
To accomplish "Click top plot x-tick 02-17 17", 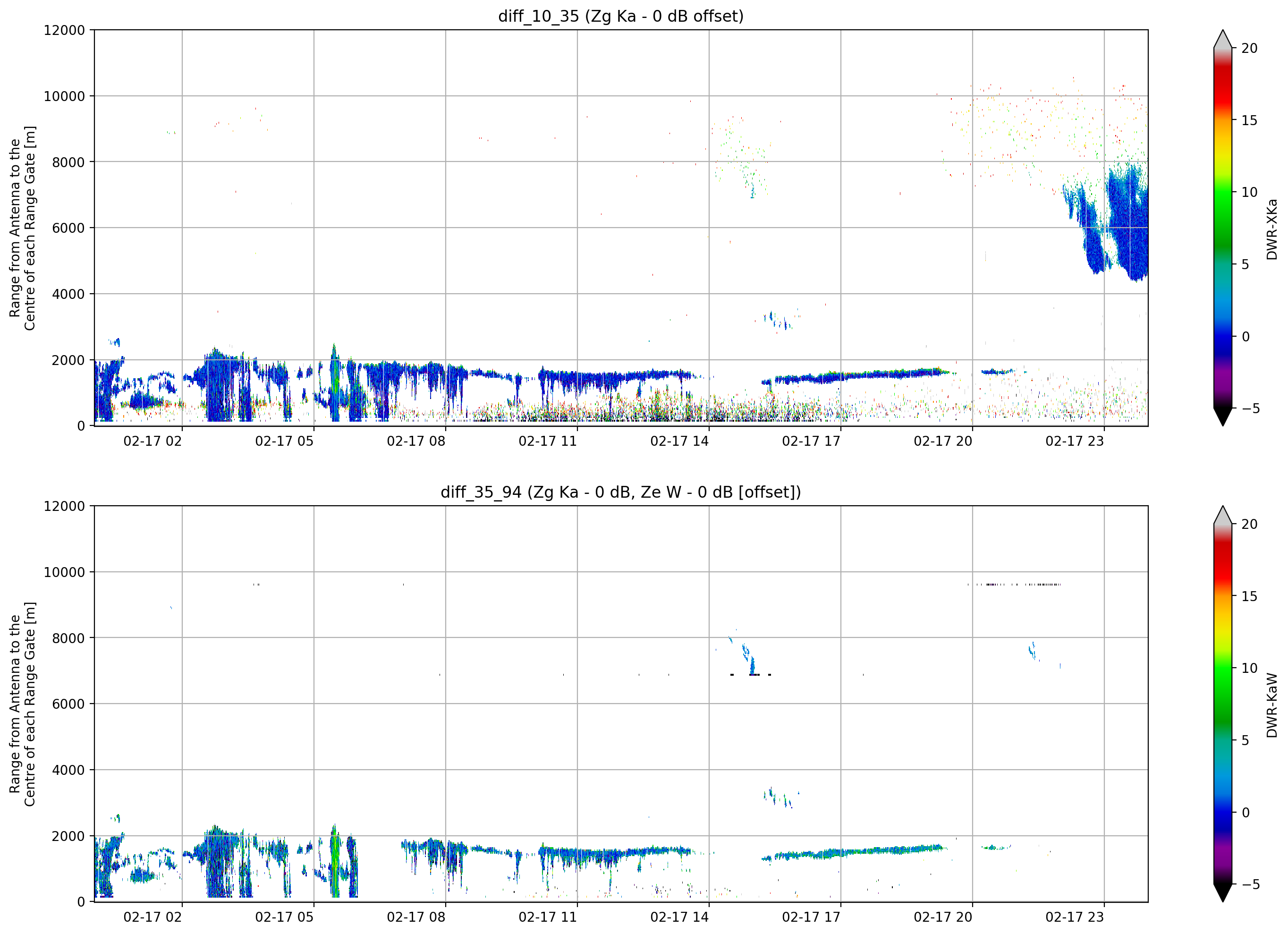I will pyautogui.click(x=812, y=442).
